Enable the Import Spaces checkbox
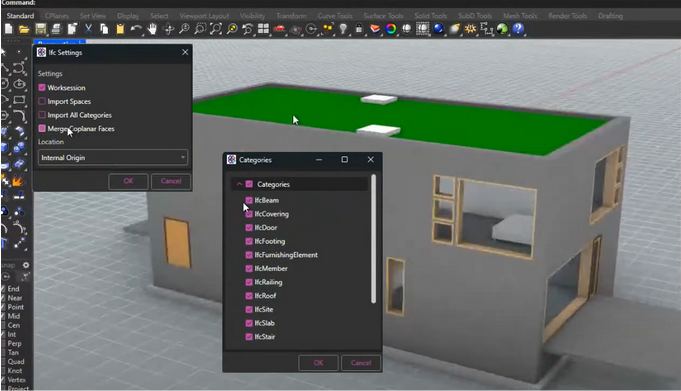681x391 pixels. click(42, 101)
